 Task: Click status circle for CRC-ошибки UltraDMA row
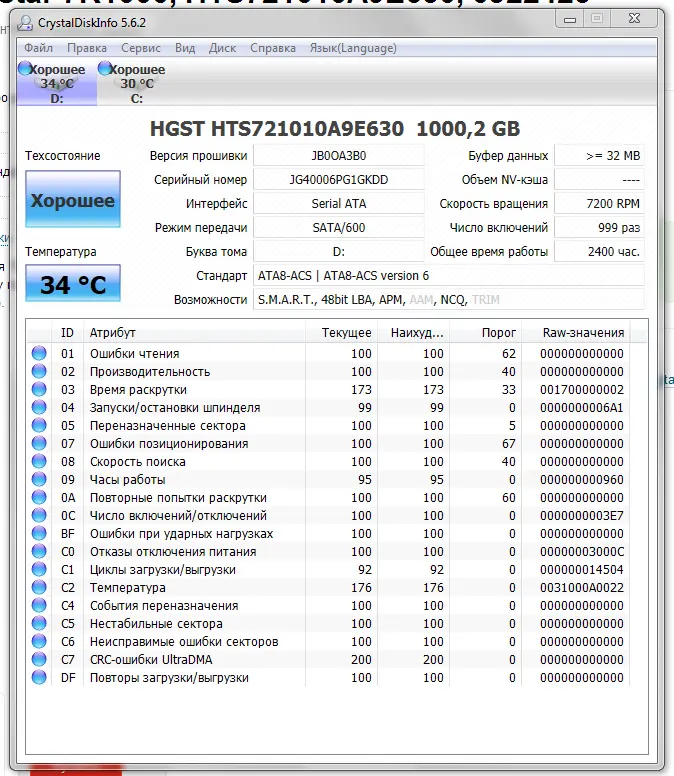coord(39,659)
